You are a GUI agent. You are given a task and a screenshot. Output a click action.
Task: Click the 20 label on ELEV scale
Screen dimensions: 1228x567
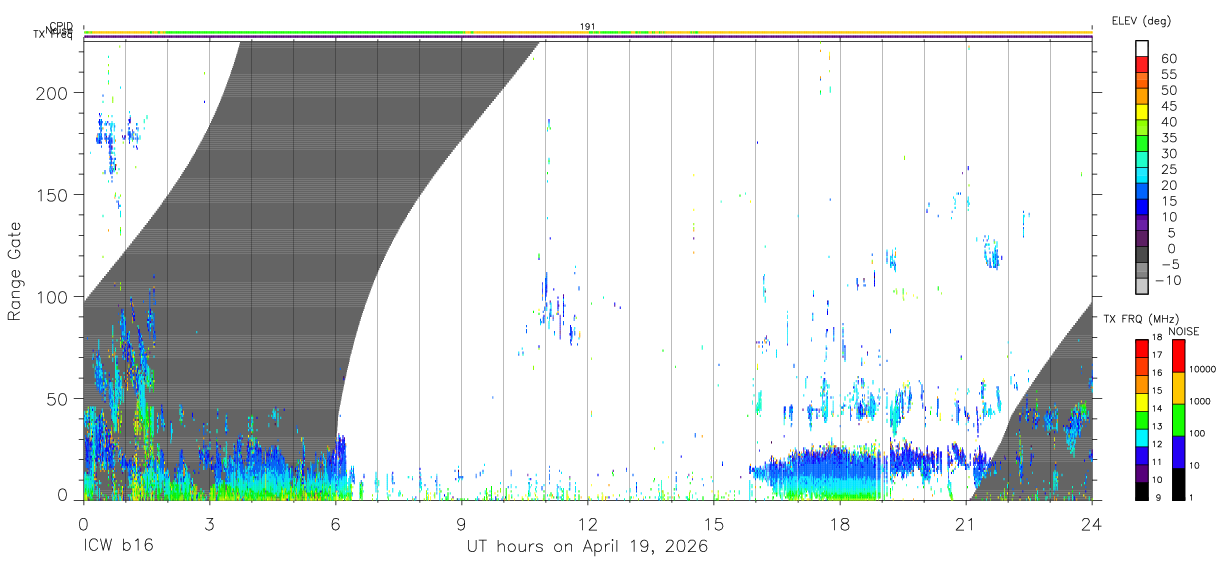point(1168,186)
